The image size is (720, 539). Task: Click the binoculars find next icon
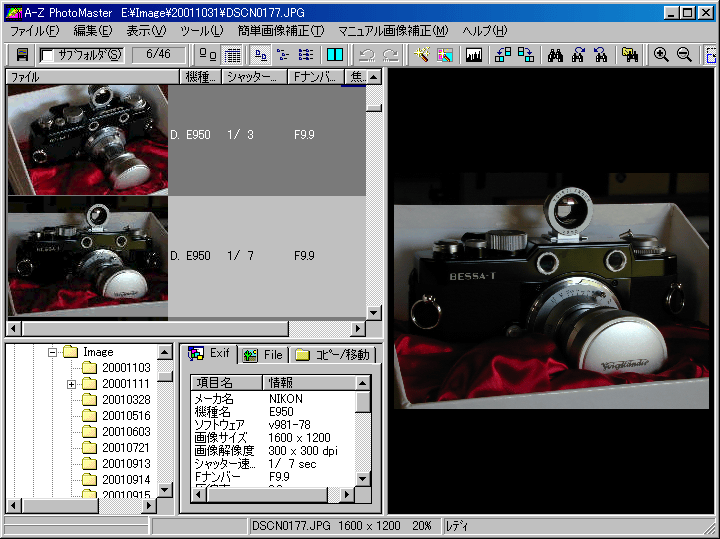tap(600, 55)
